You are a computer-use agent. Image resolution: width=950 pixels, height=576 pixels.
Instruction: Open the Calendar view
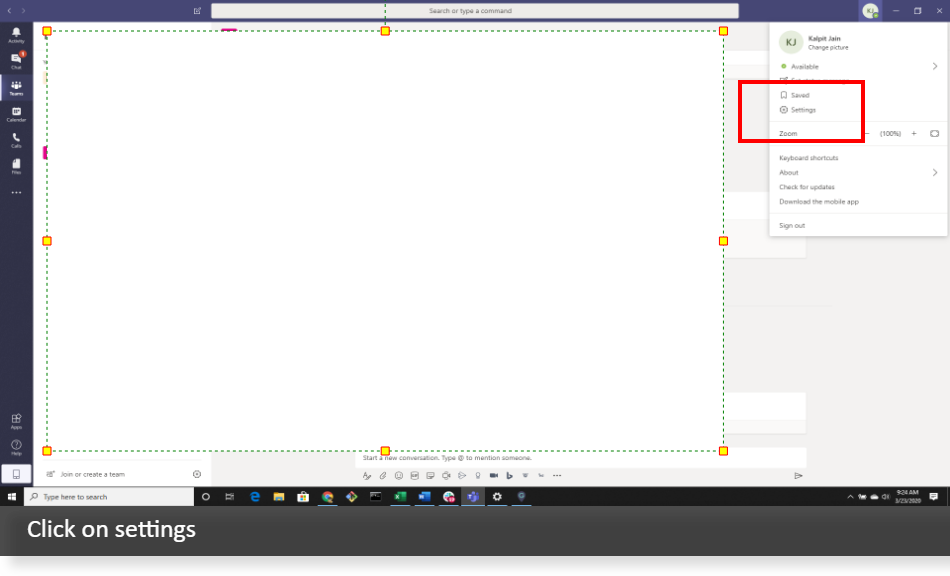15,116
